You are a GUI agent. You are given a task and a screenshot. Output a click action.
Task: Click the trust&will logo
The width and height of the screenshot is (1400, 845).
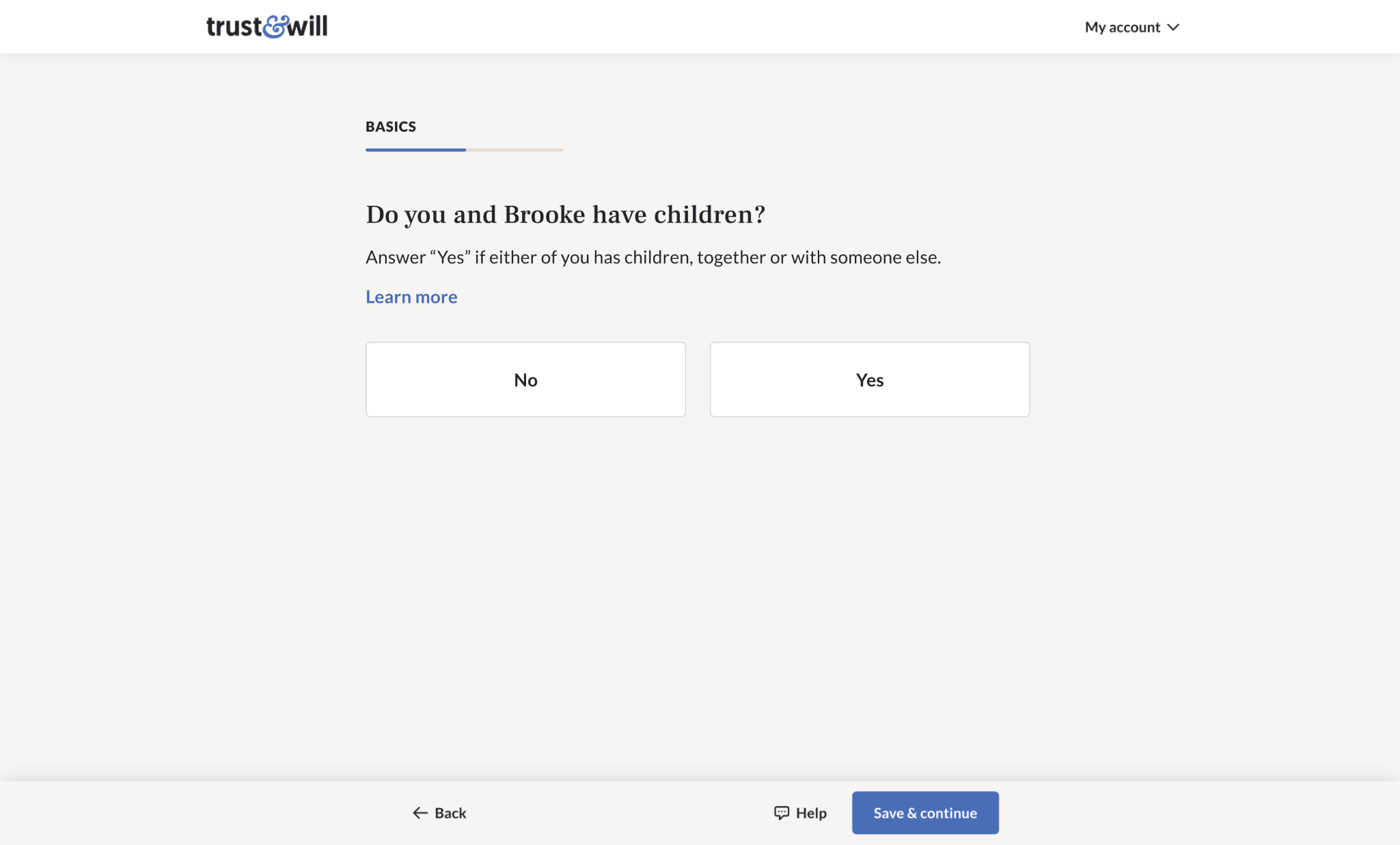266,27
